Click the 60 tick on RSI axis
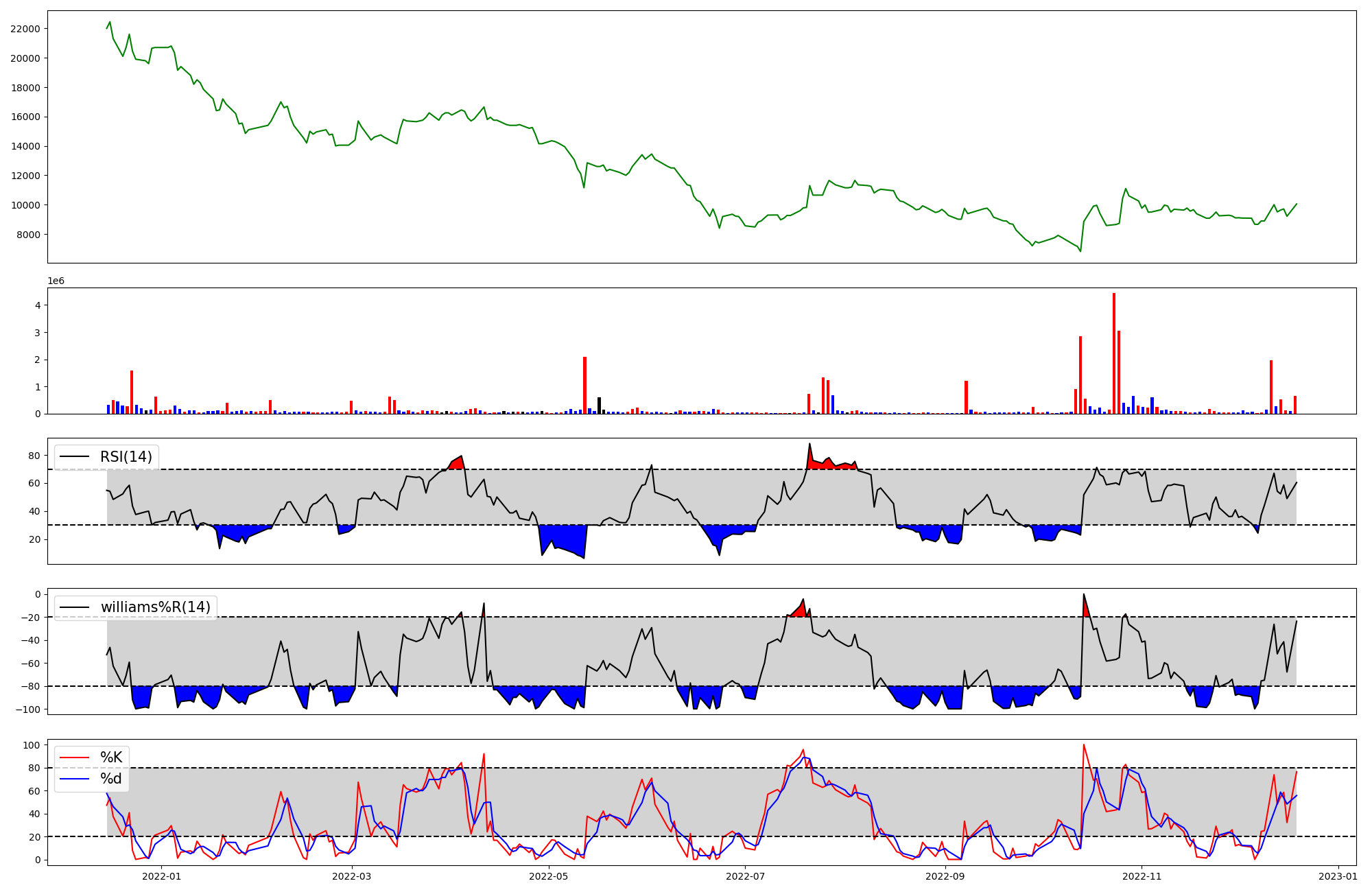 pyautogui.click(x=34, y=484)
